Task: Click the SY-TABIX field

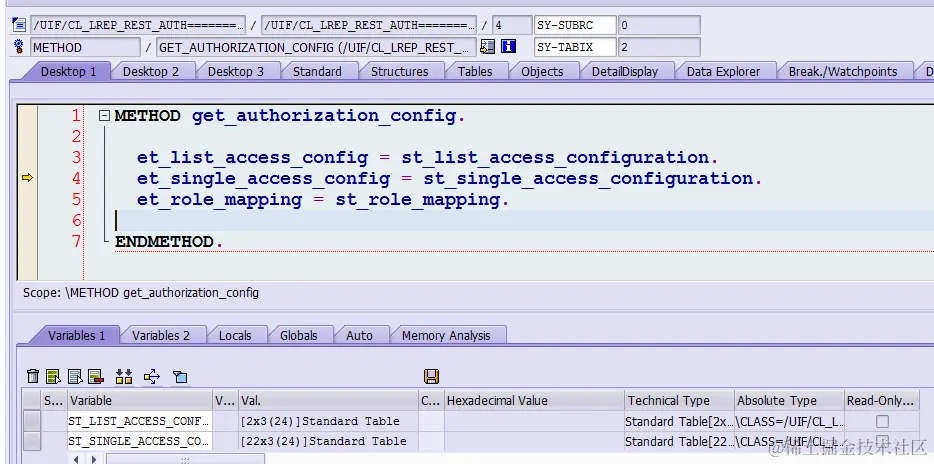Action: click(575, 46)
